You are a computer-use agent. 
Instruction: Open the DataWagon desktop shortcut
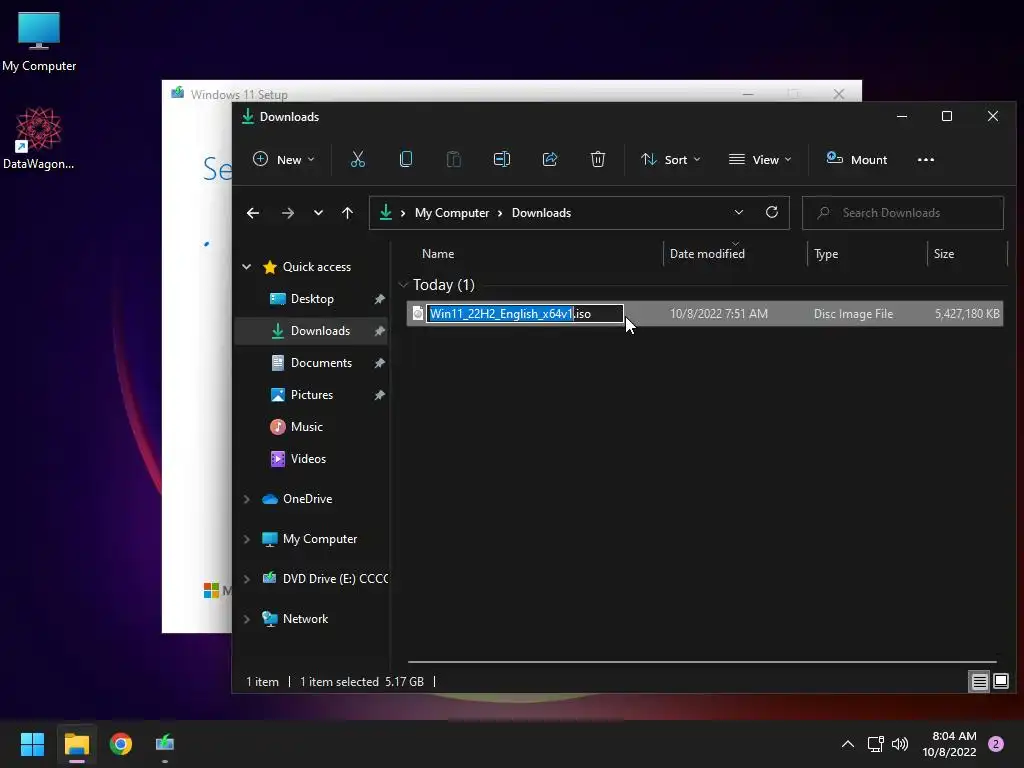tap(39, 138)
